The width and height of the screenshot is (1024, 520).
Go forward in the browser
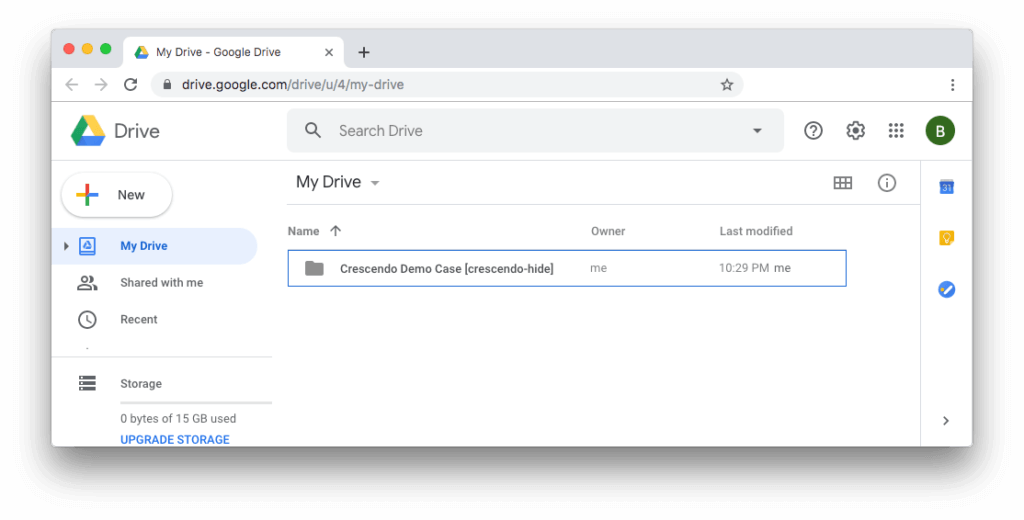tap(101, 84)
